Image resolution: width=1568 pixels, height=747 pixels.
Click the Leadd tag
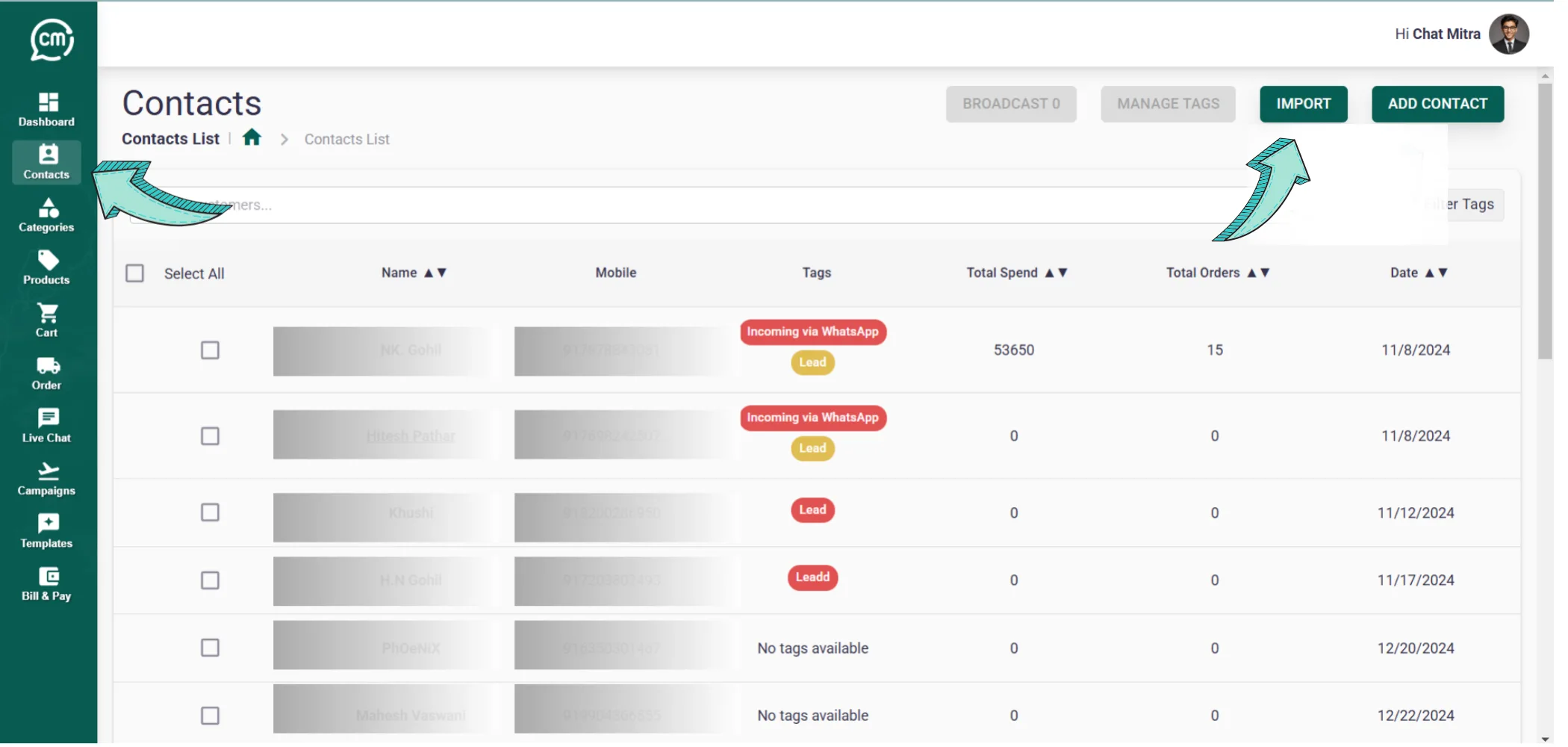point(812,577)
